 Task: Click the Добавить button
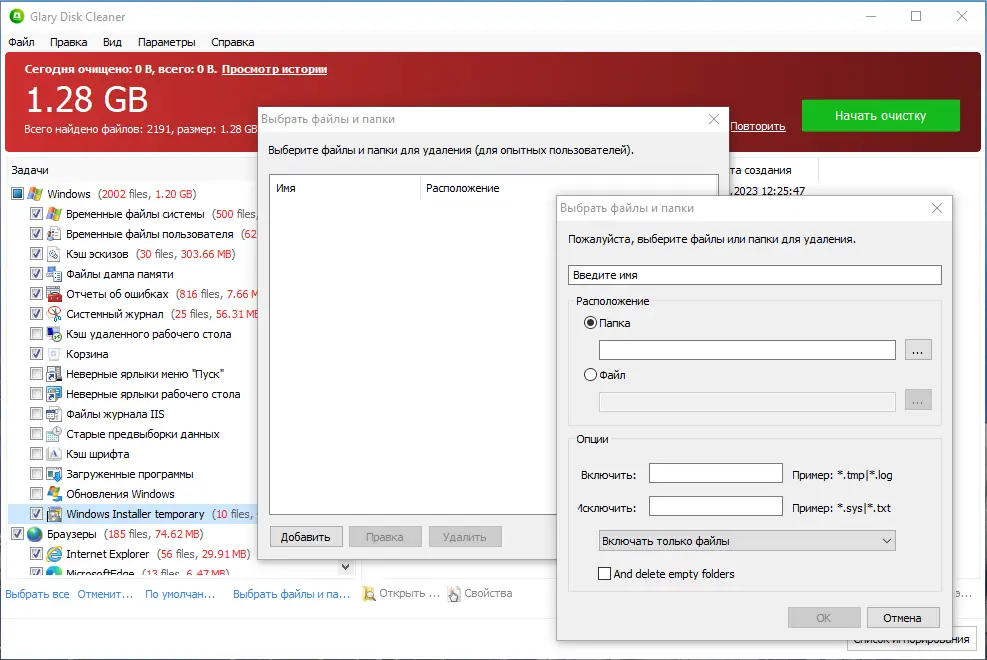click(x=306, y=537)
